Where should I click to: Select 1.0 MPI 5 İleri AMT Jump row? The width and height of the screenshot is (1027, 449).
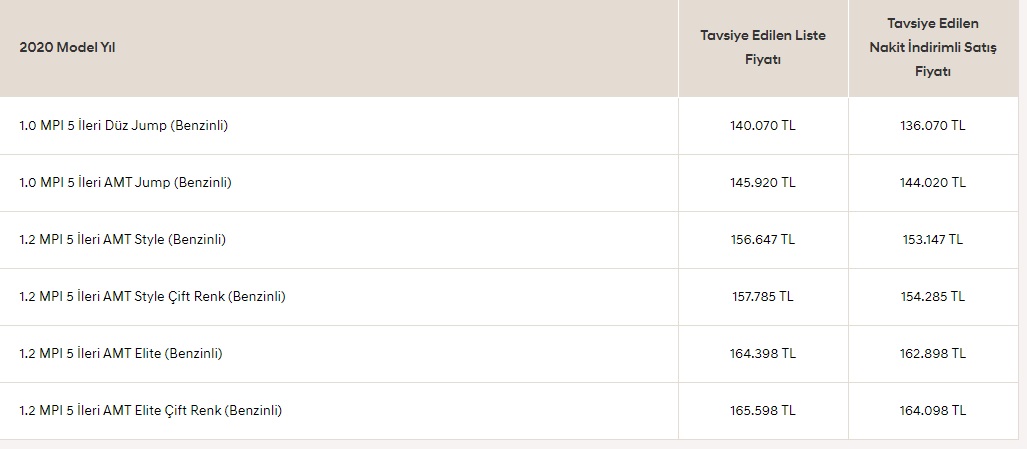pyautogui.click(x=509, y=183)
